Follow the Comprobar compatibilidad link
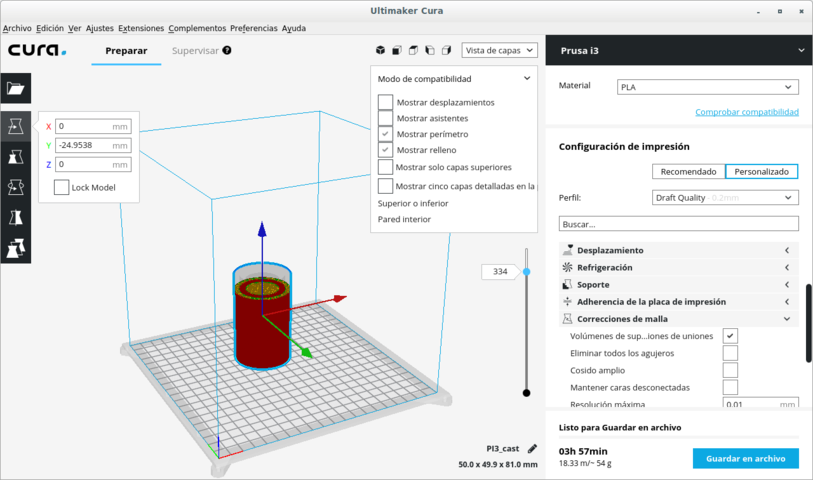This screenshot has height=480, width=813. (747, 111)
